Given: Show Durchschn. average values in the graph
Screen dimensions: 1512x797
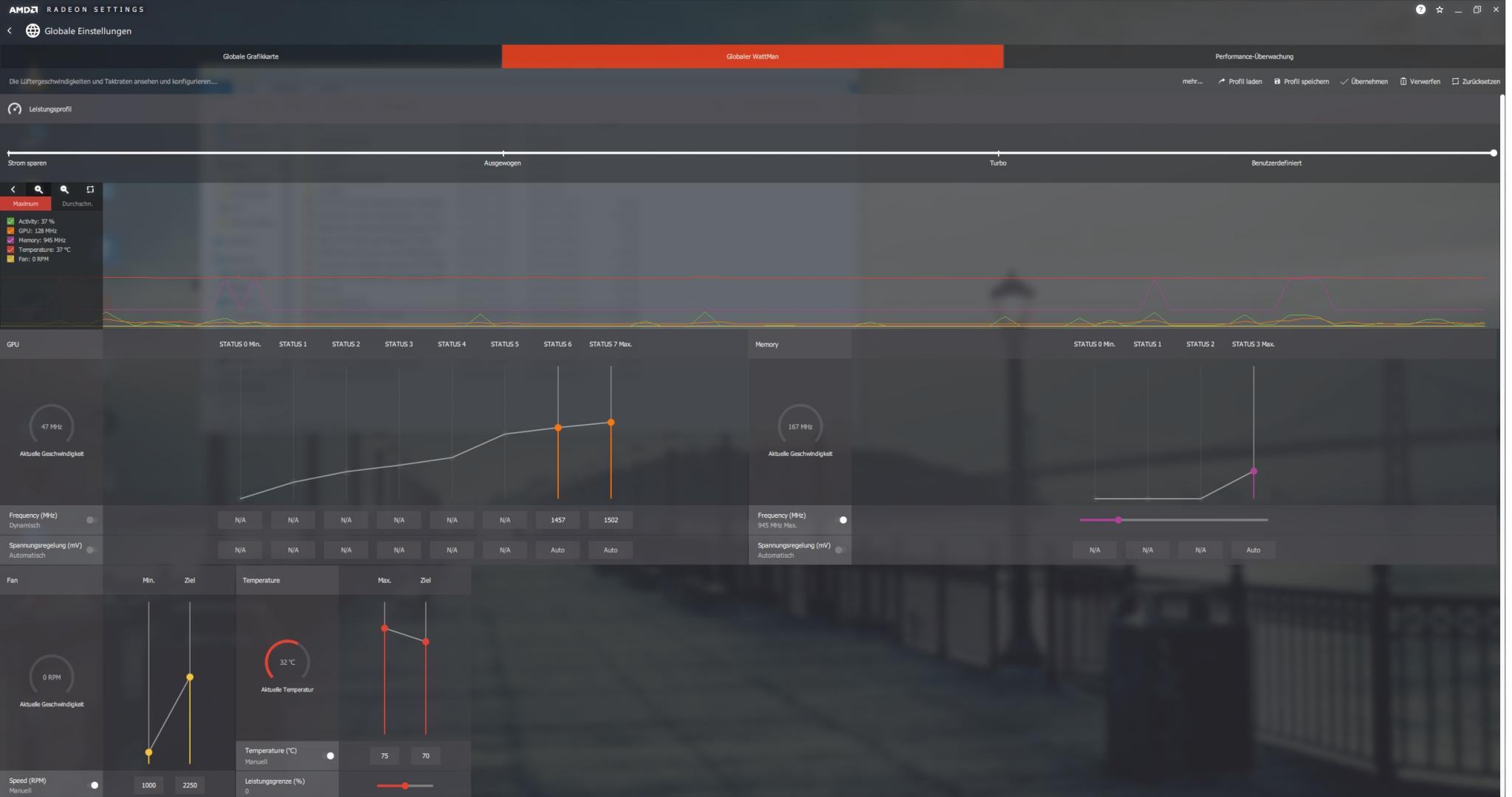Looking at the screenshot, I should click(78, 204).
